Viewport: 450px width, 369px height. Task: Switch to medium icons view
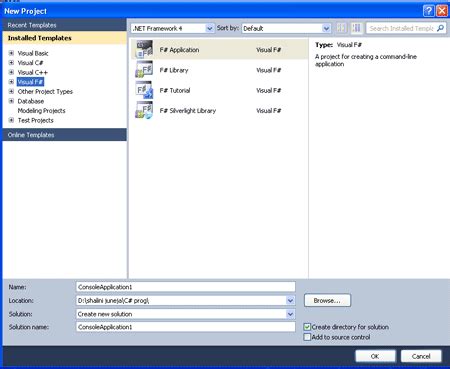357,28
